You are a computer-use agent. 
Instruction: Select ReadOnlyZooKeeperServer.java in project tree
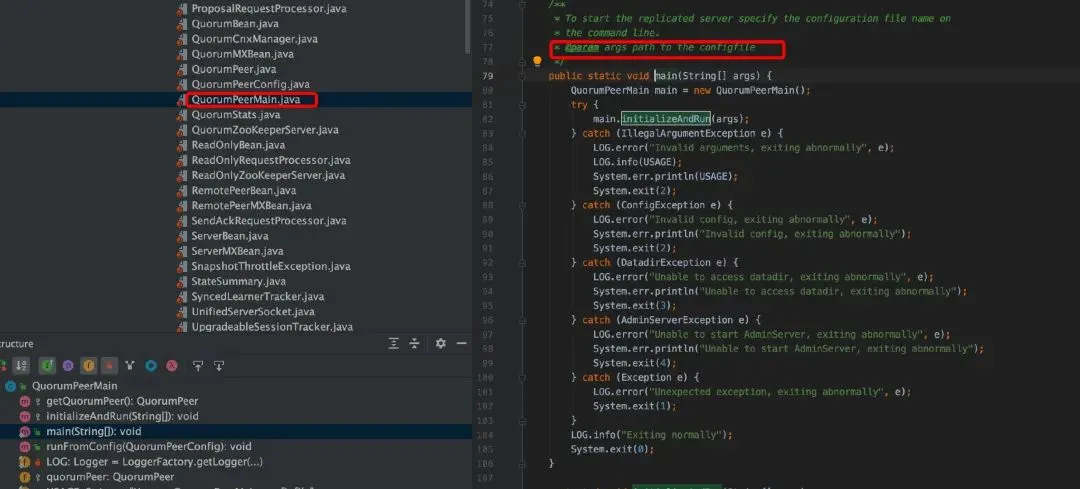[268, 176]
